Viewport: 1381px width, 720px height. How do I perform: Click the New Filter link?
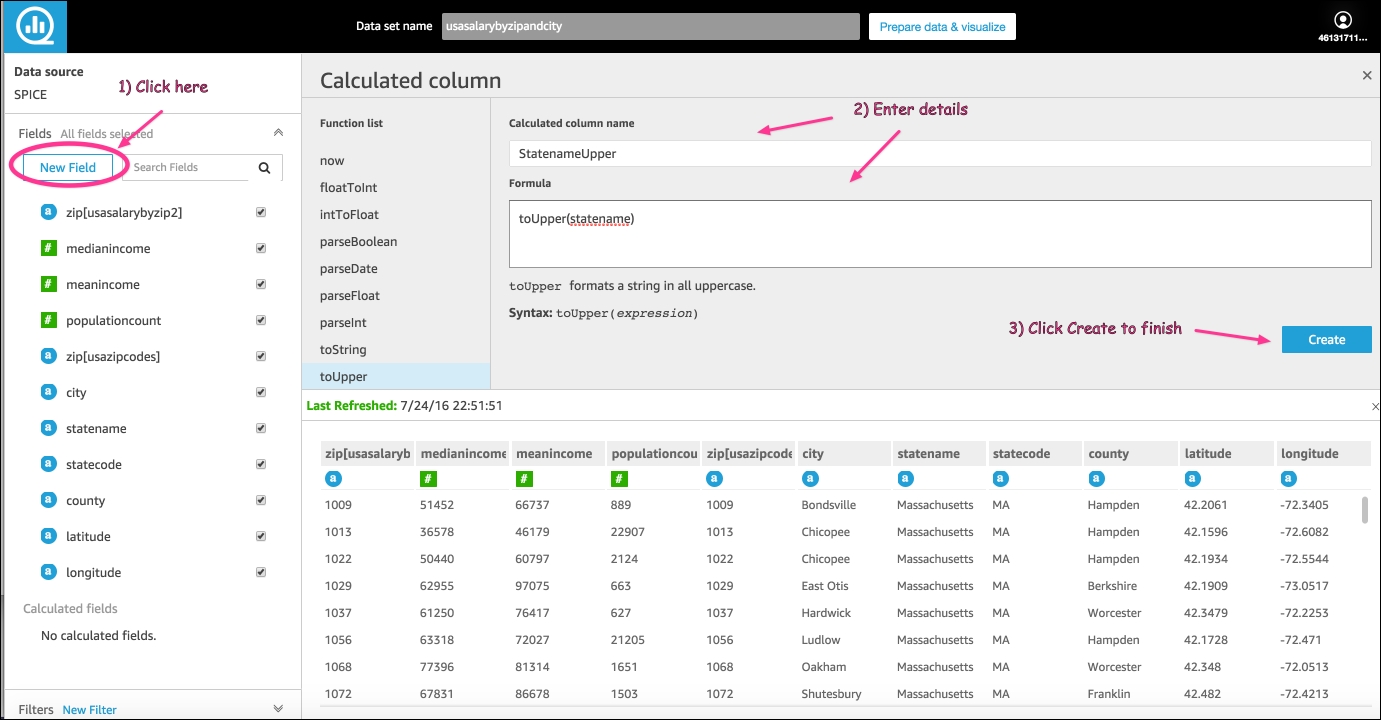coord(90,709)
